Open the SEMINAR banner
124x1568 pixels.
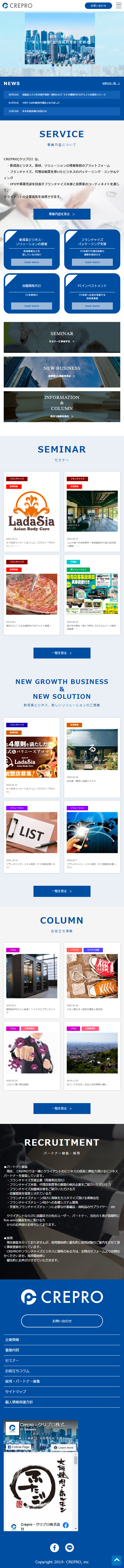coord(62,337)
